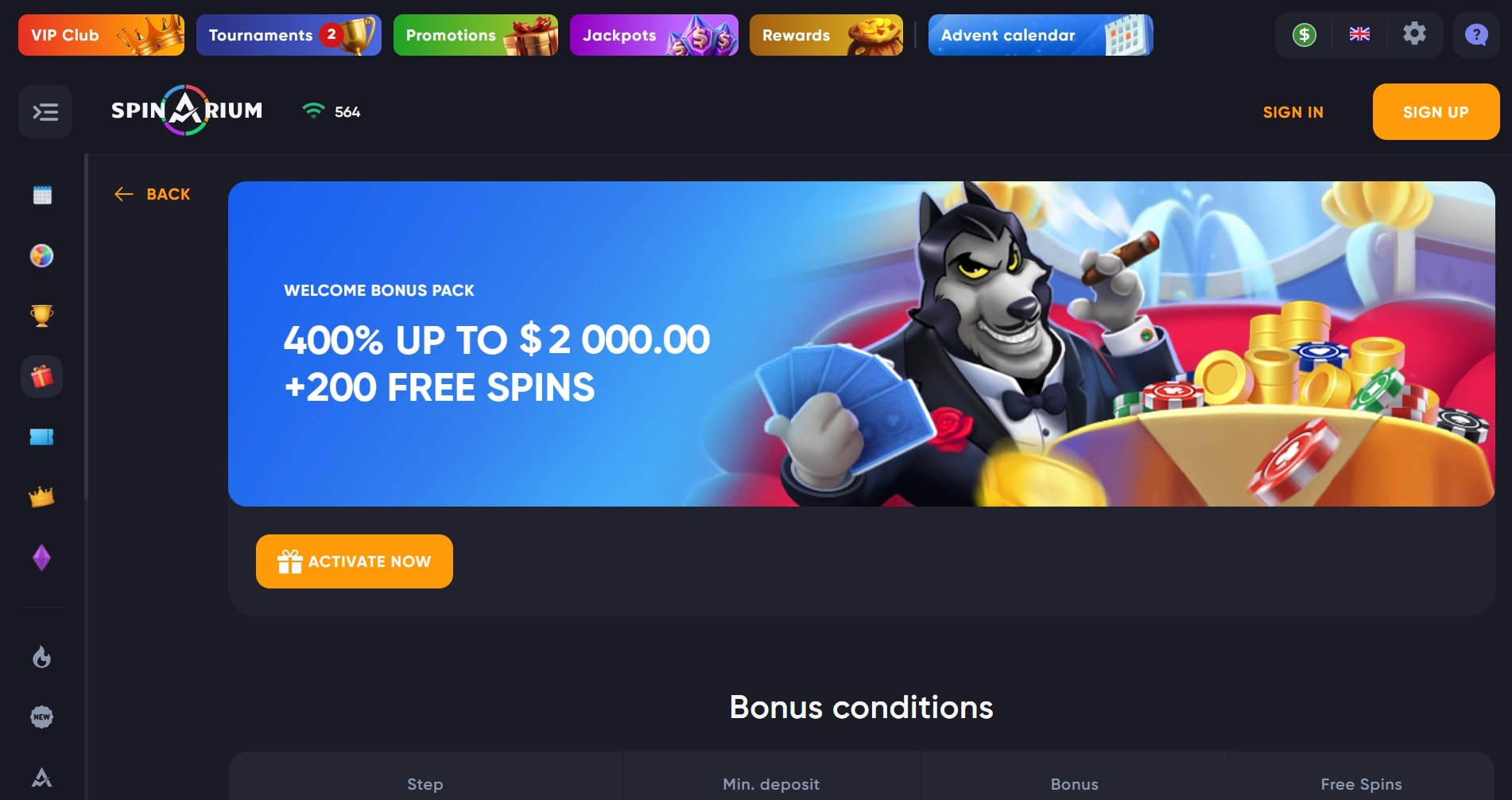1512x800 pixels.
Task: Expand the sidebar menu toggle icon
Action: click(45, 112)
